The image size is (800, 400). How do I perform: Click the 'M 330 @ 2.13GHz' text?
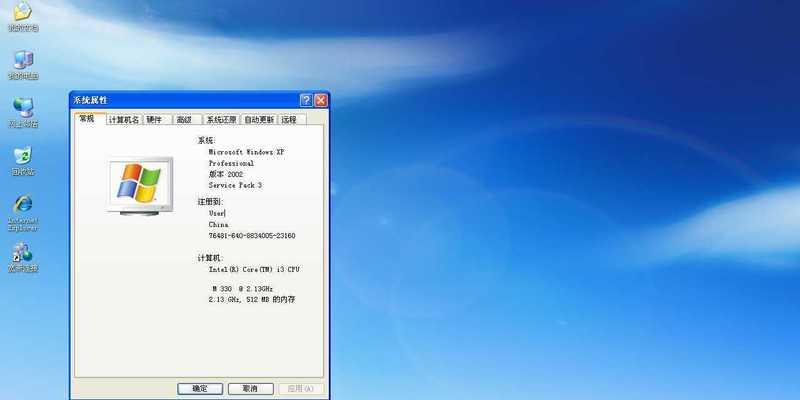click(243, 289)
